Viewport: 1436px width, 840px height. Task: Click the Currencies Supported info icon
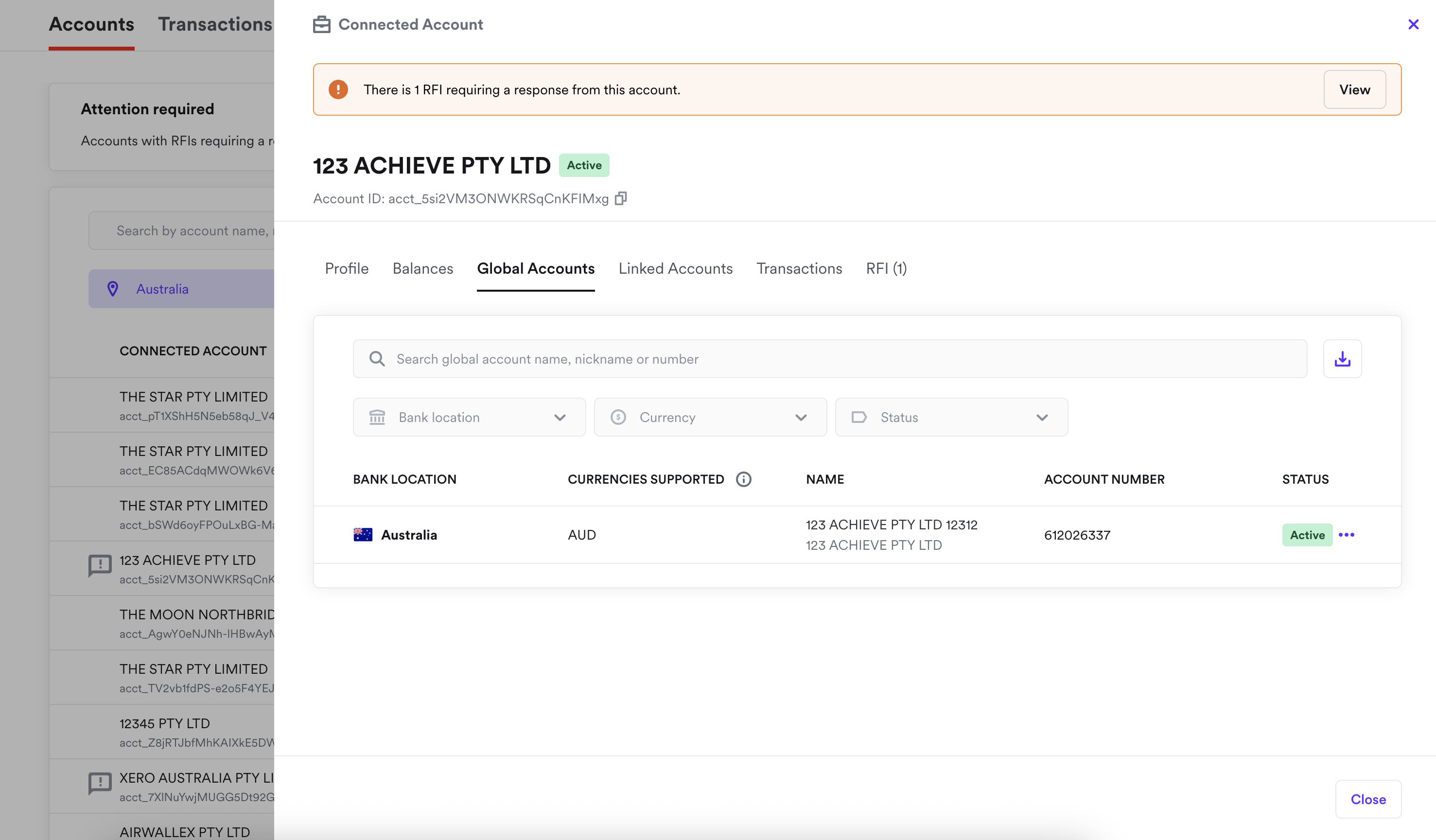[x=743, y=479]
